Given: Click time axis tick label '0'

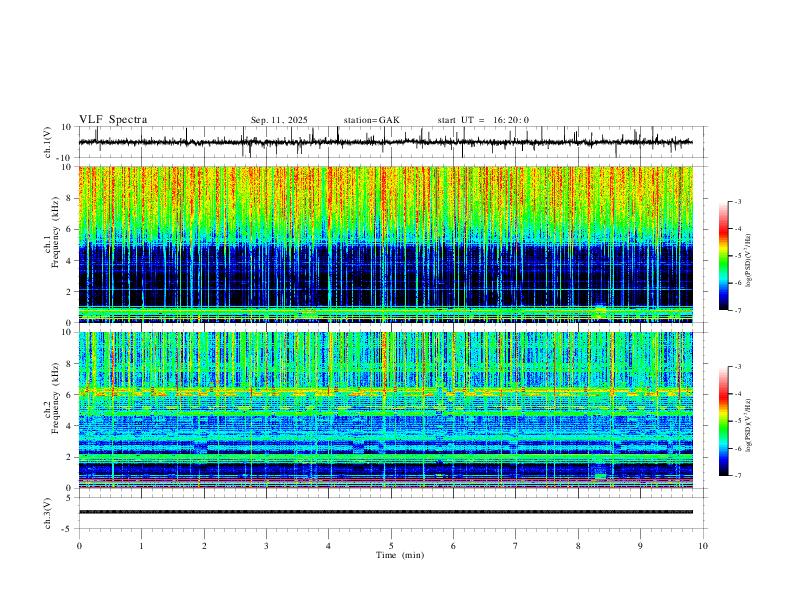Looking at the screenshot, I should click(79, 546).
